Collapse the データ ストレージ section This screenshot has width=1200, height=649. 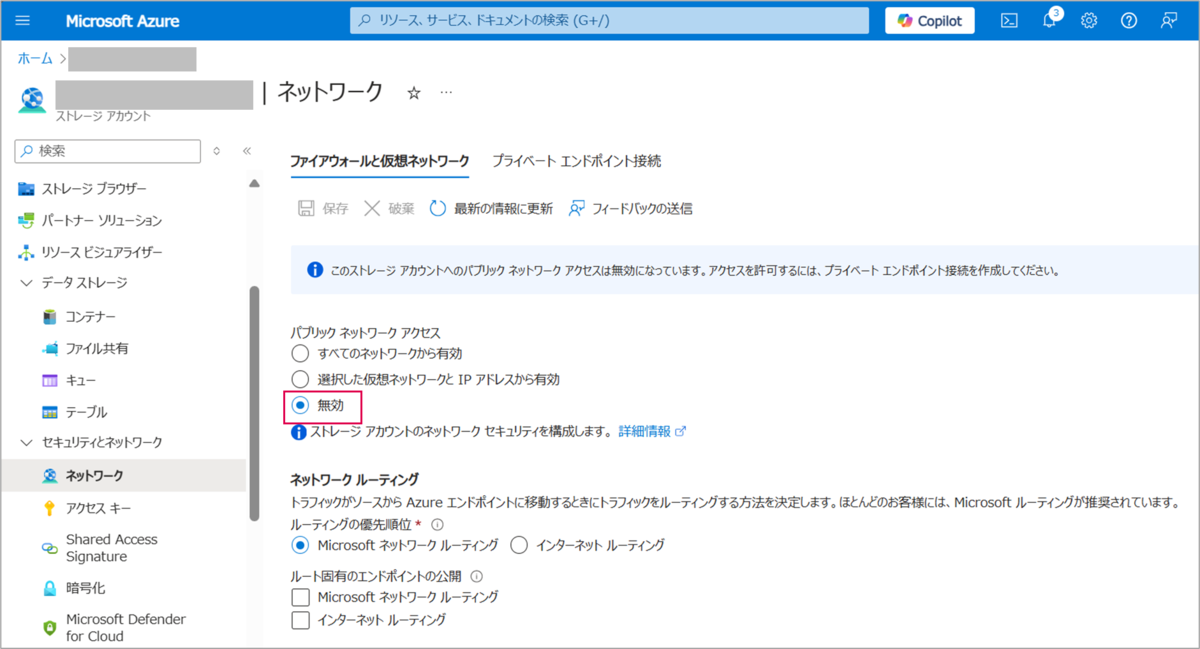click(26, 283)
